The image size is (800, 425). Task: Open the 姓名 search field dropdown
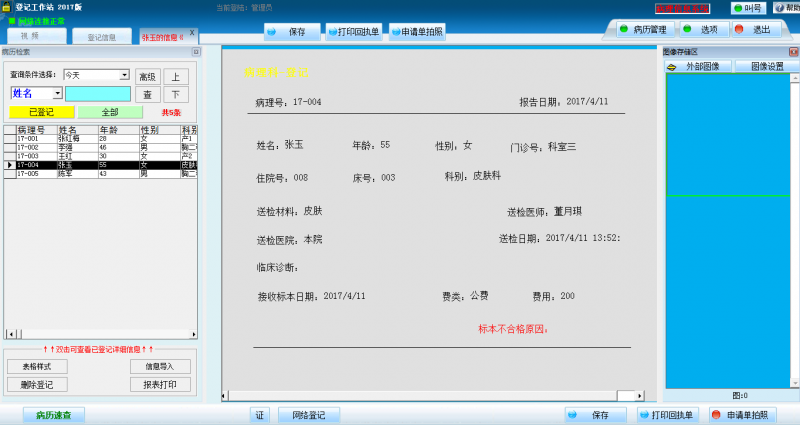tap(57, 93)
